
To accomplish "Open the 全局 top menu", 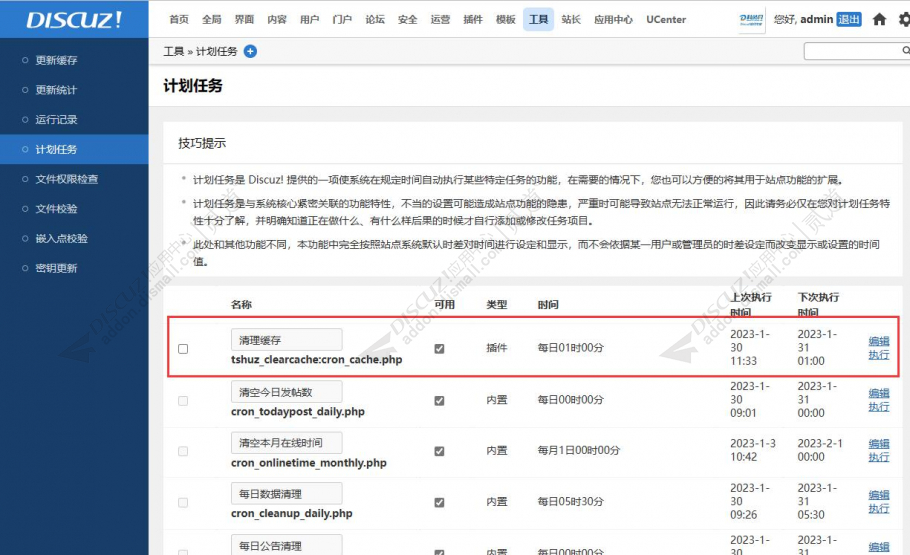I will (x=211, y=19).
